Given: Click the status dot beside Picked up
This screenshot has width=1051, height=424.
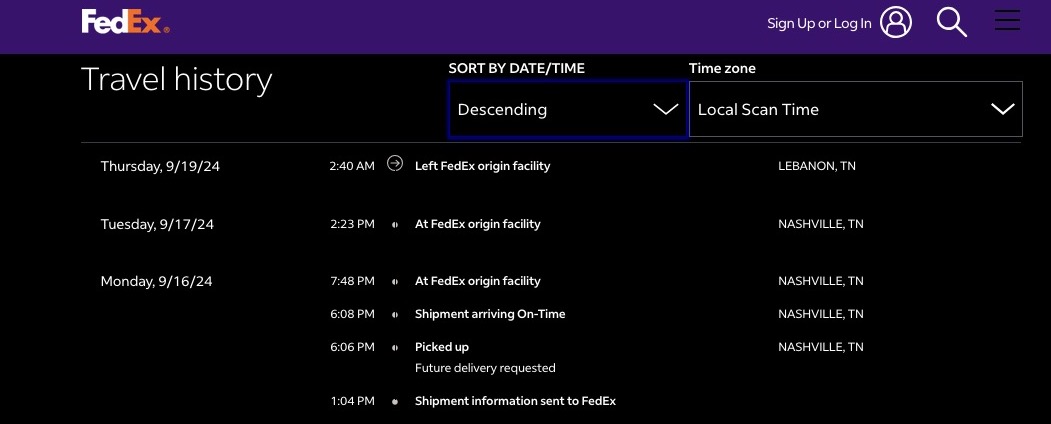Looking at the screenshot, I should click(395, 348).
